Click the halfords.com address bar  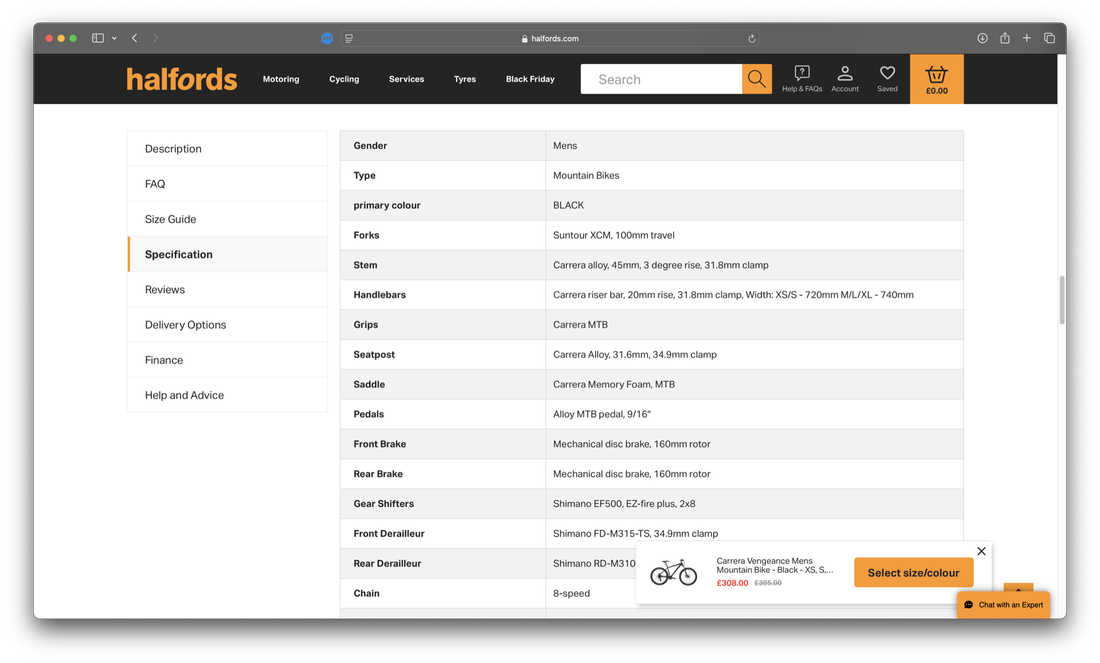point(550,39)
